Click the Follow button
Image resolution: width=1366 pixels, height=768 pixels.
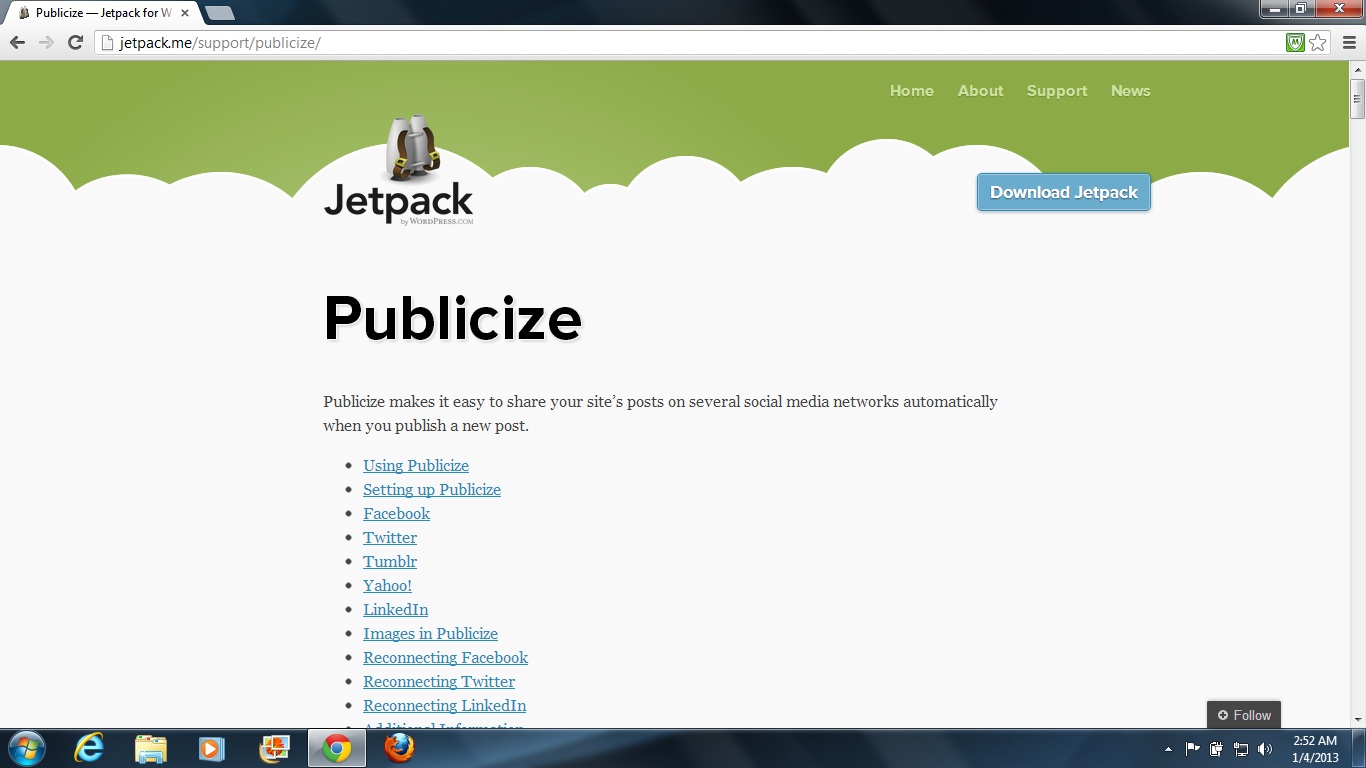[x=1244, y=715]
